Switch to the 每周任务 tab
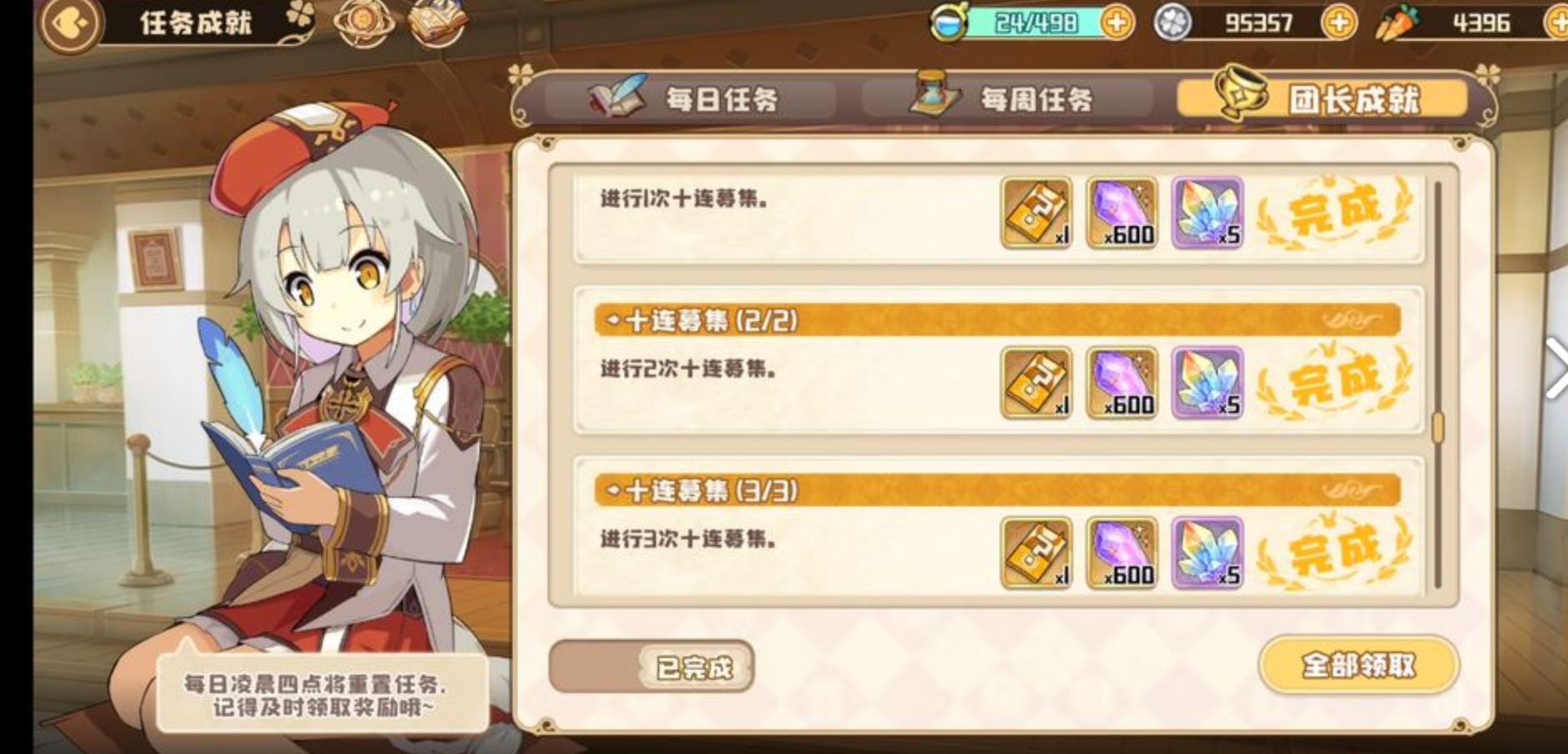 click(1007, 100)
